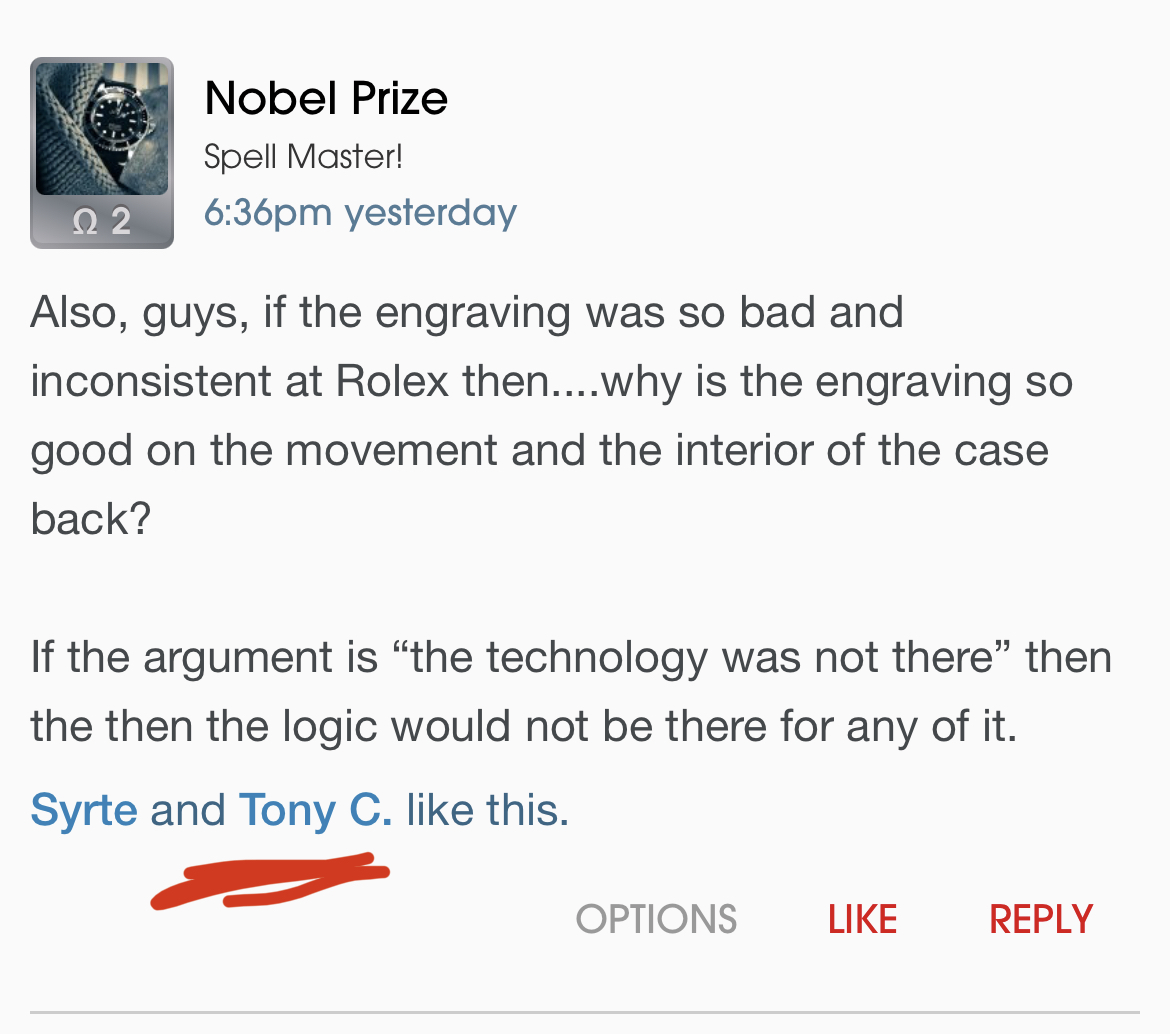Click the red scribble annotation mark
This screenshot has height=1034, width=1170.
[270, 880]
